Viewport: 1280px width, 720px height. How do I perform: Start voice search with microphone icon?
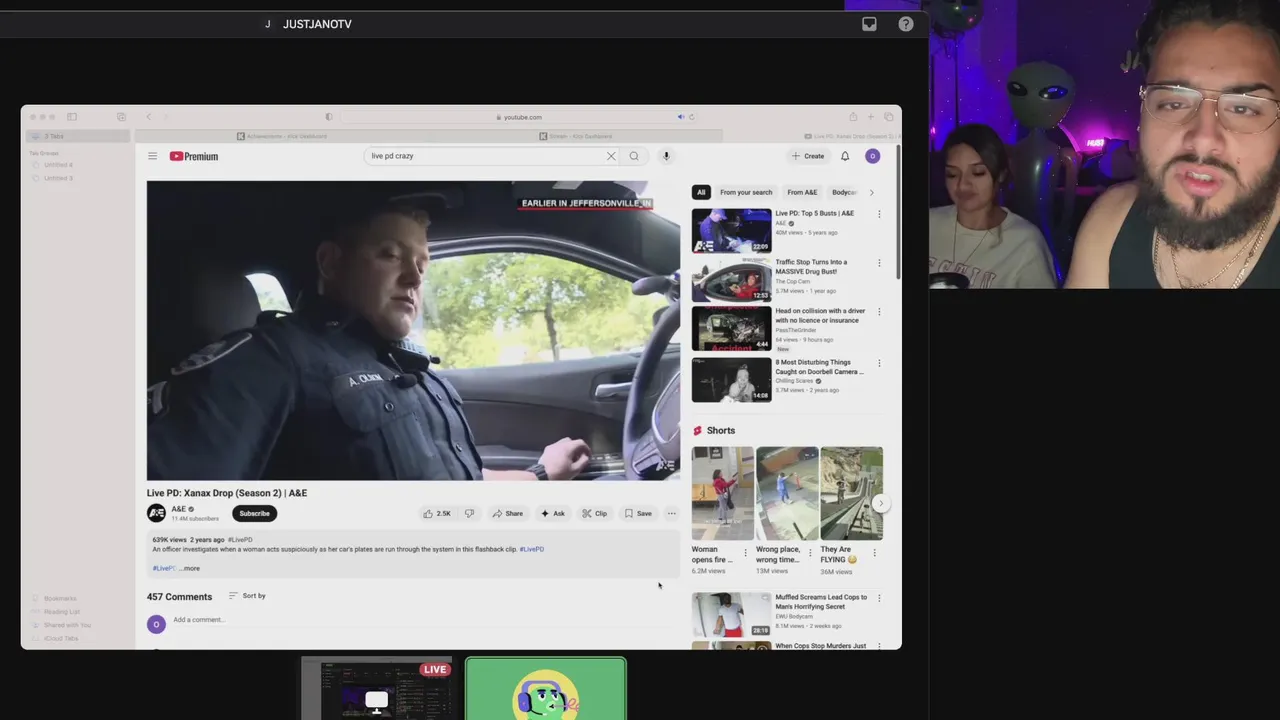pyautogui.click(x=666, y=156)
